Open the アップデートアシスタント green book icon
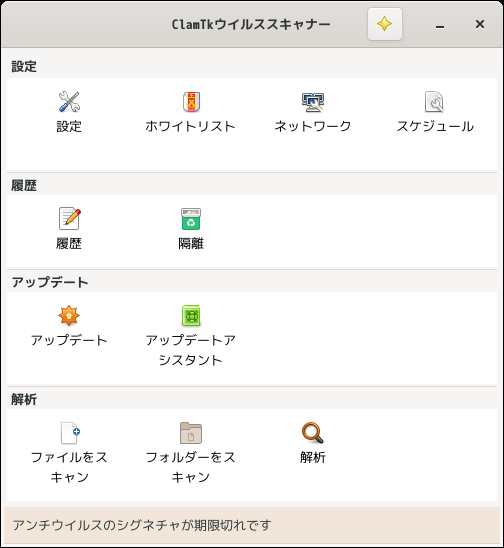This screenshot has height=548, width=504. click(191, 315)
